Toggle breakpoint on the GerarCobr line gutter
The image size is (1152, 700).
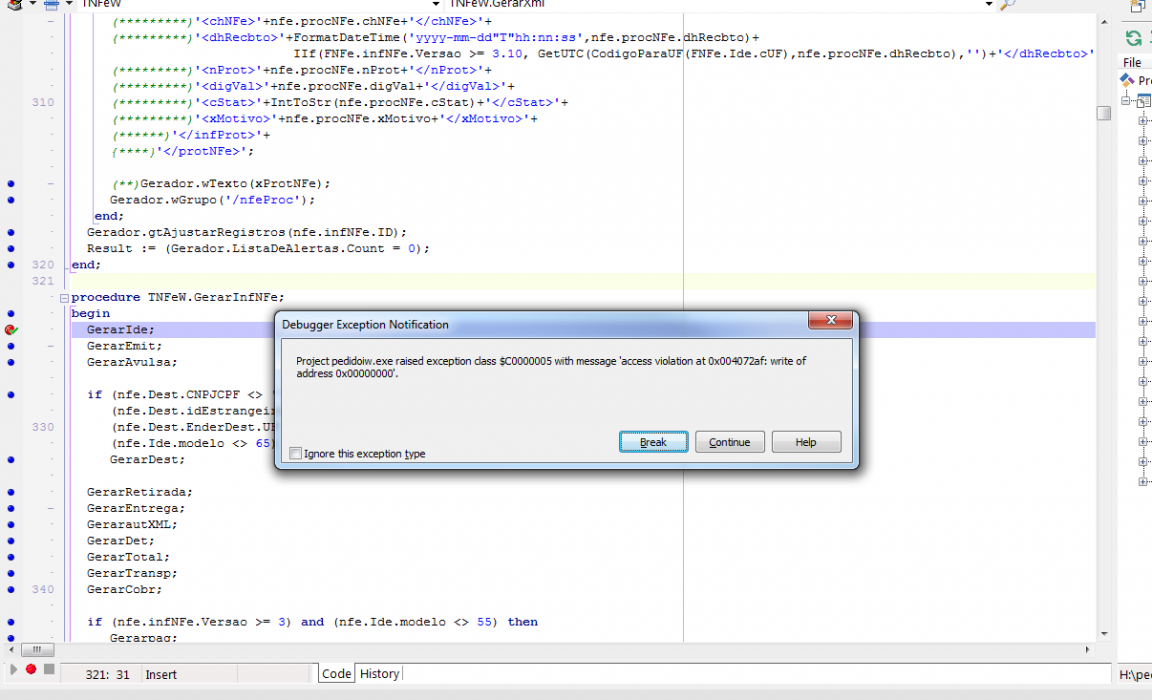pos(11,590)
